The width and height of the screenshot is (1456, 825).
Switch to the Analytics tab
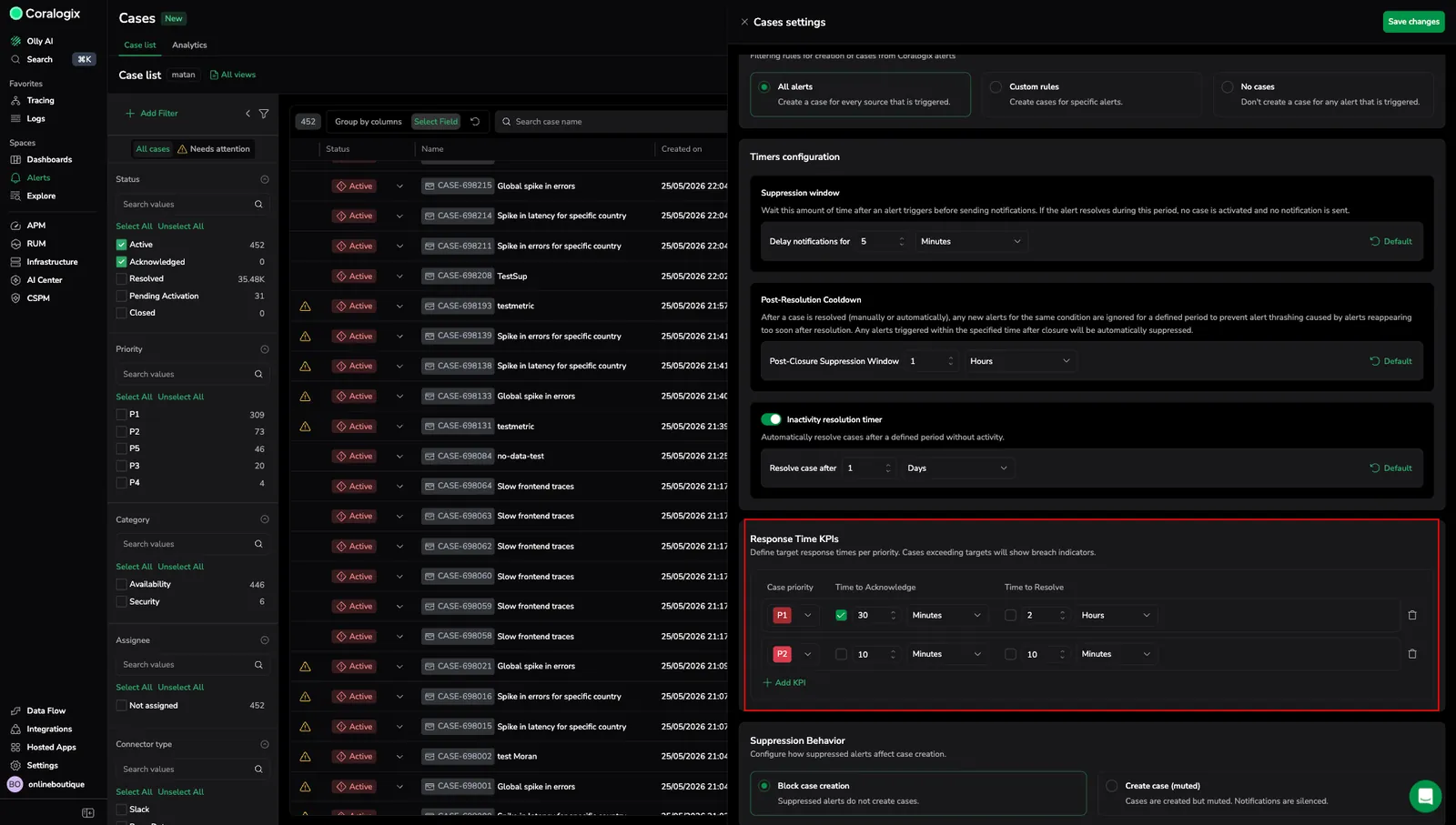[189, 45]
